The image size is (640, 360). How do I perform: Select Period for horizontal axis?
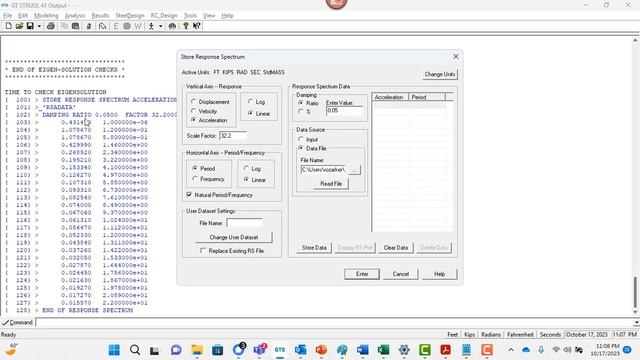[x=195, y=168]
